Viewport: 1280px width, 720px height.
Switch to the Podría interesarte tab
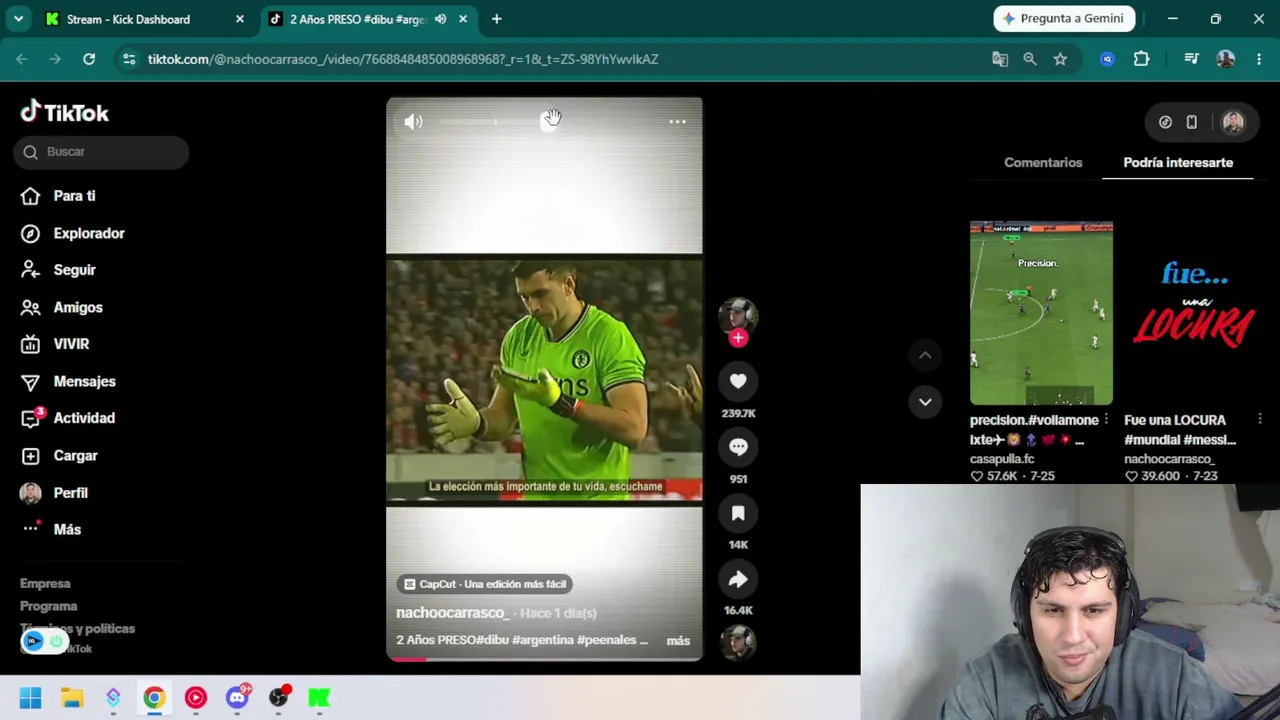(x=1178, y=162)
